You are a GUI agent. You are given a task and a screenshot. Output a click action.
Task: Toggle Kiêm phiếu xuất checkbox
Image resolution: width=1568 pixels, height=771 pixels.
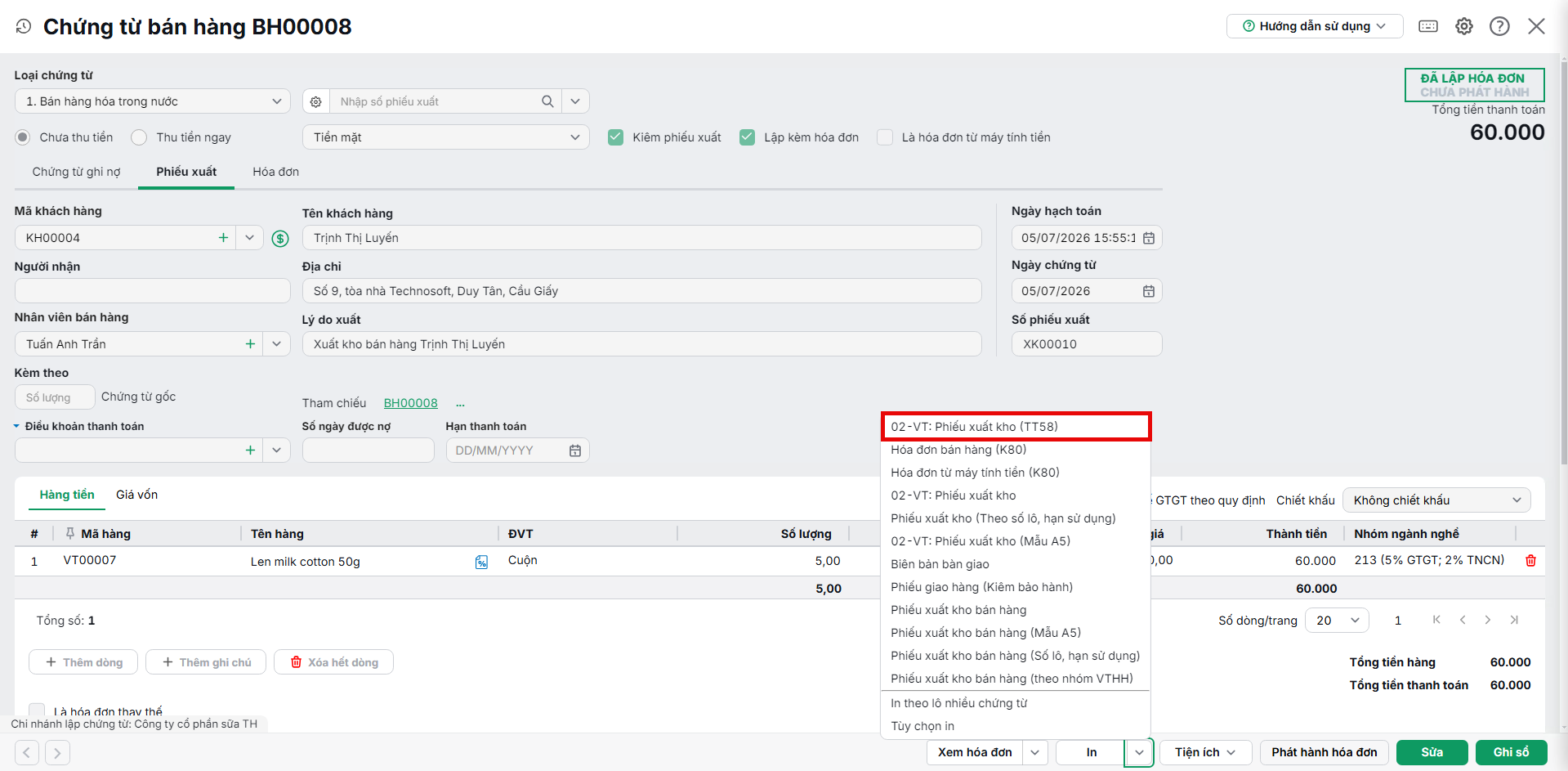616,137
